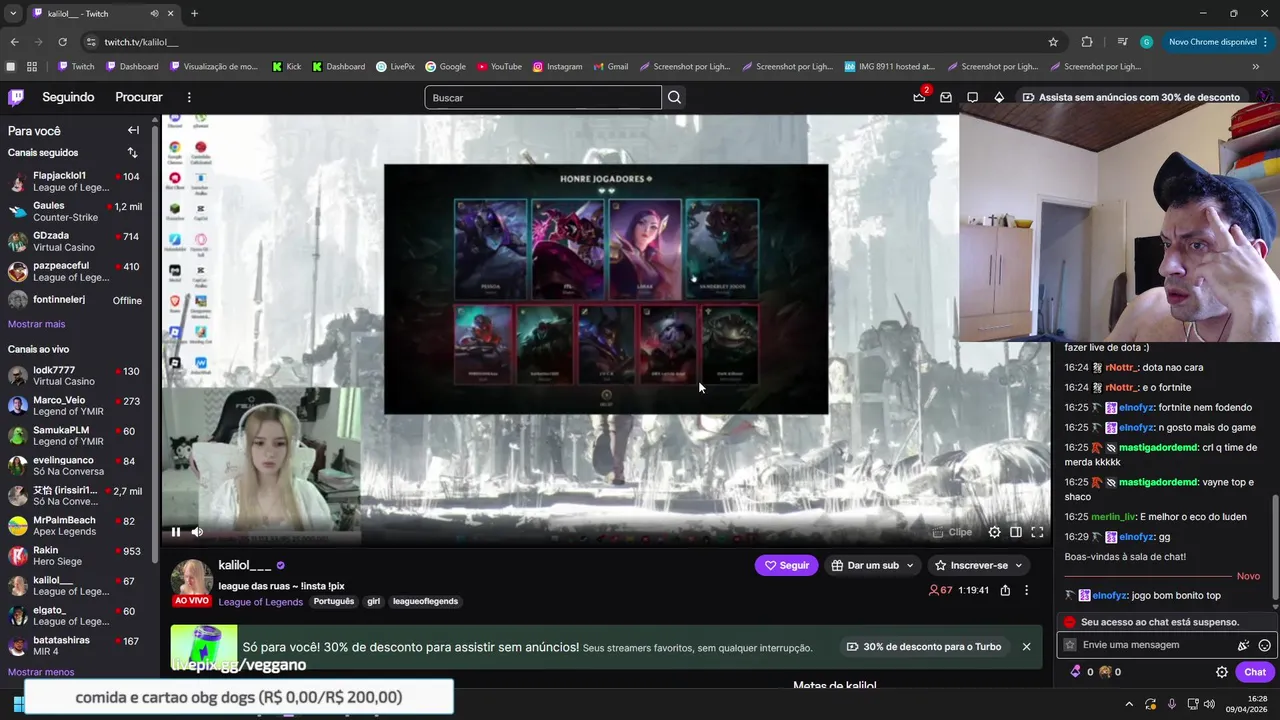Switch the player to fullscreen
Screen dimensions: 1280x720
click(1037, 532)
